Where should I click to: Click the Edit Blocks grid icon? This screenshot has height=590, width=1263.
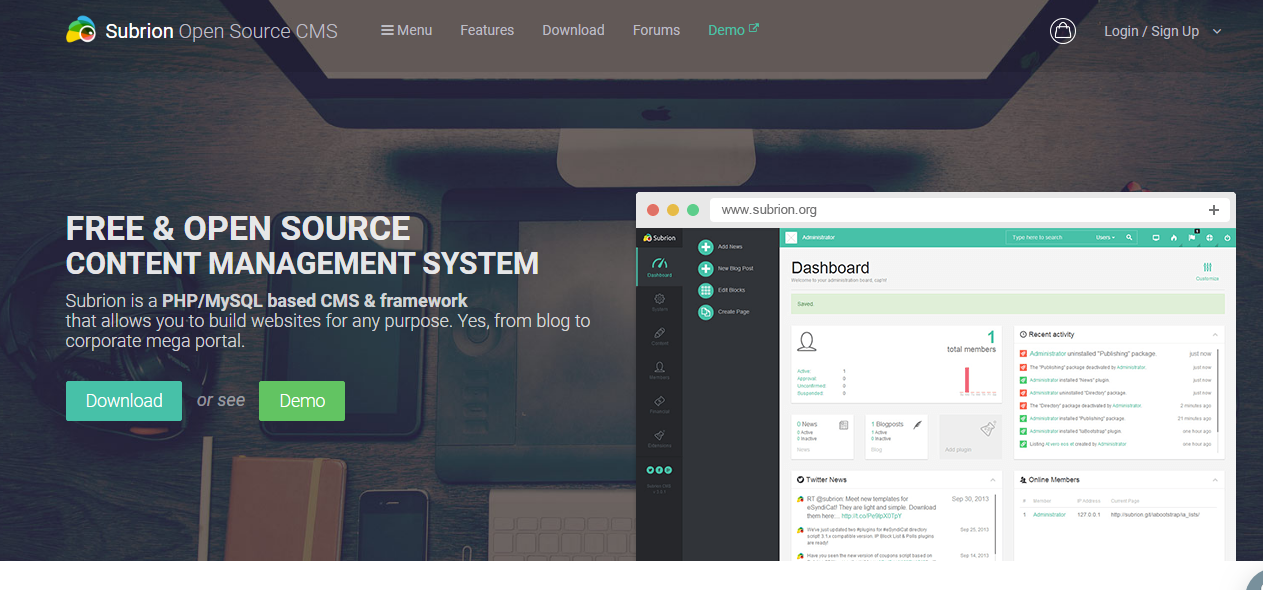click(x=706, y=290)
